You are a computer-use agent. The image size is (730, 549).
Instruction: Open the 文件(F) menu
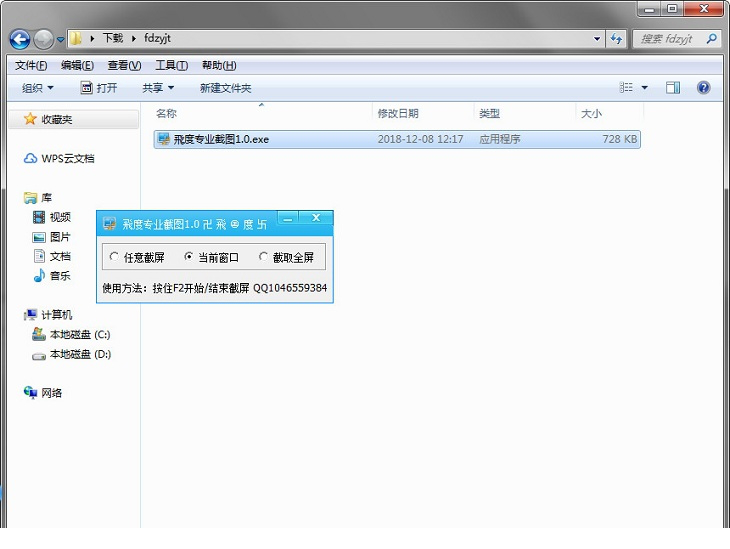[x=31, y=66]
